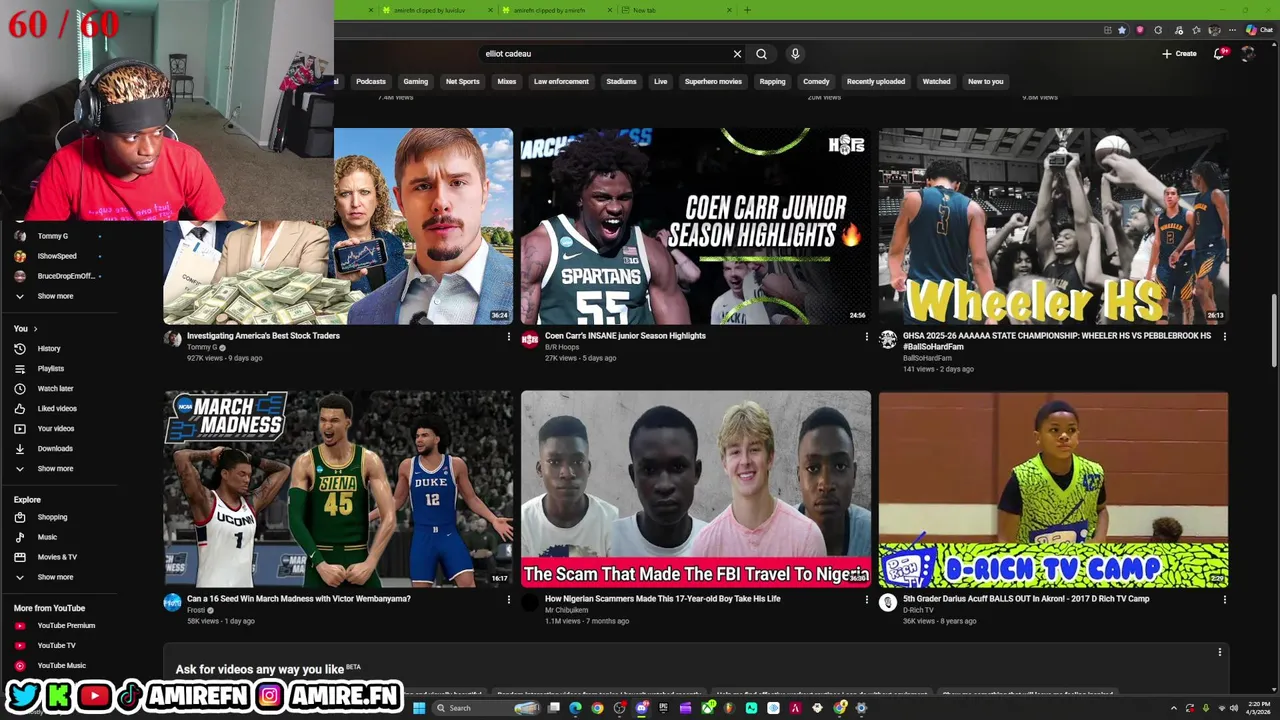Select the Net Sports filter chip
Image resolution: width=1280 pixels, height=720 pixels.
[462, 82]
